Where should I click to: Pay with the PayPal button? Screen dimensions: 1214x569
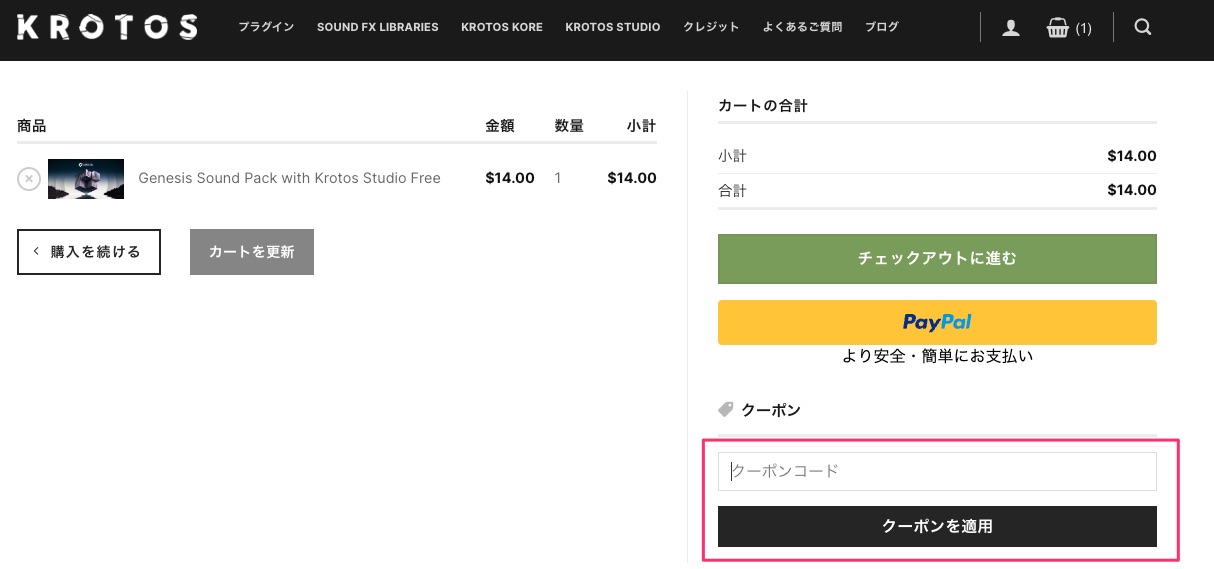coord(937,322)
